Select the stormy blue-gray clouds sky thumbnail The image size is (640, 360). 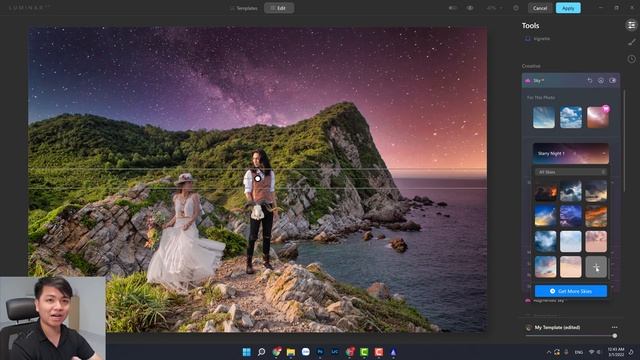pyautogui.click(x=571, y=191)
